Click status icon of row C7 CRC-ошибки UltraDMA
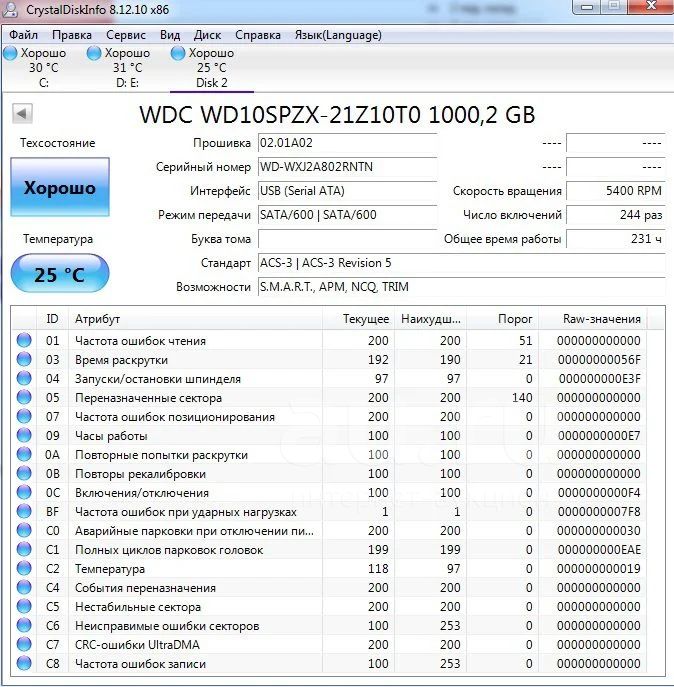This screenshot has width=674, height=687. point(24,644)
